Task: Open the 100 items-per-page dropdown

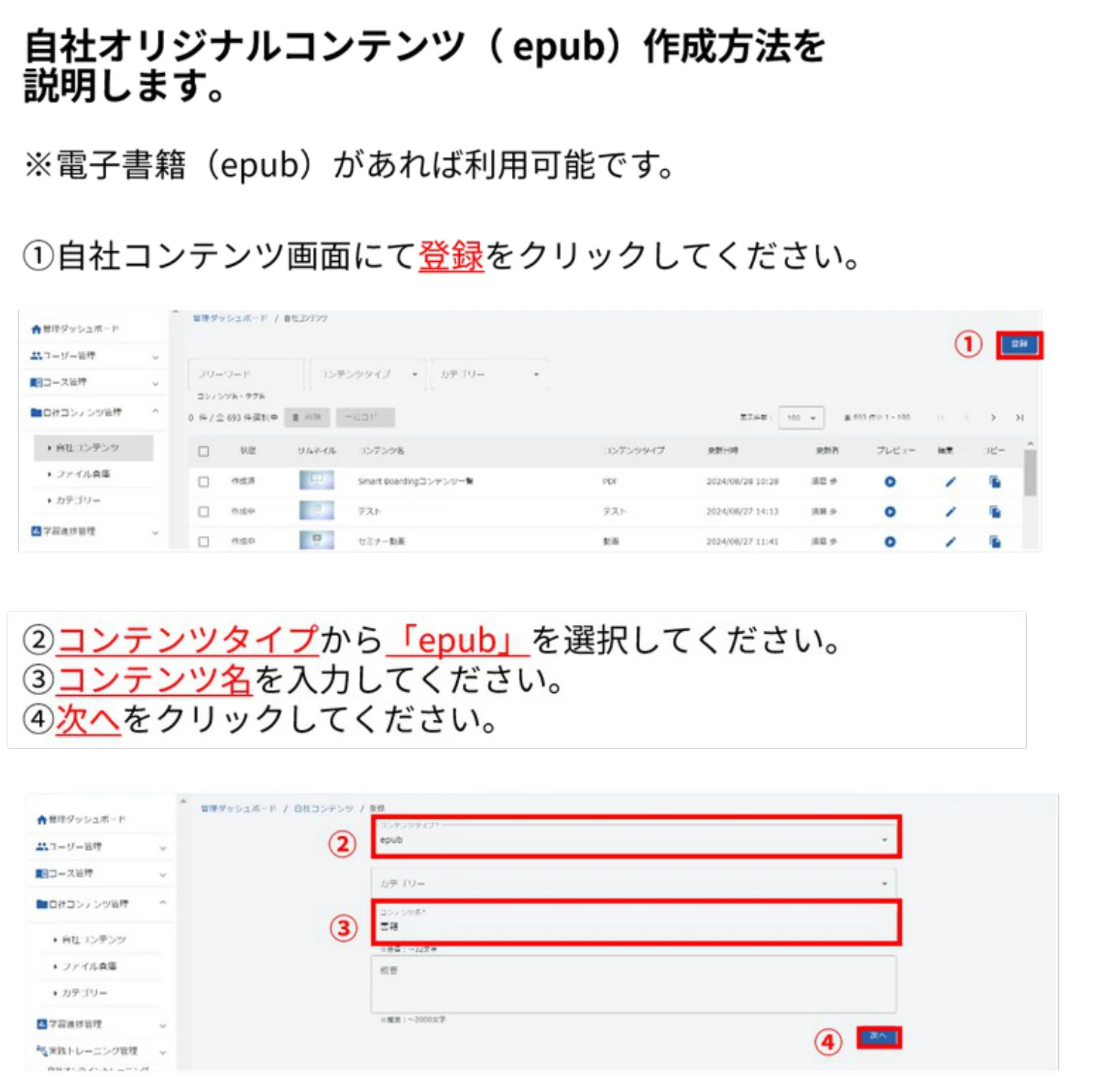Action: (x=801, y=417)
